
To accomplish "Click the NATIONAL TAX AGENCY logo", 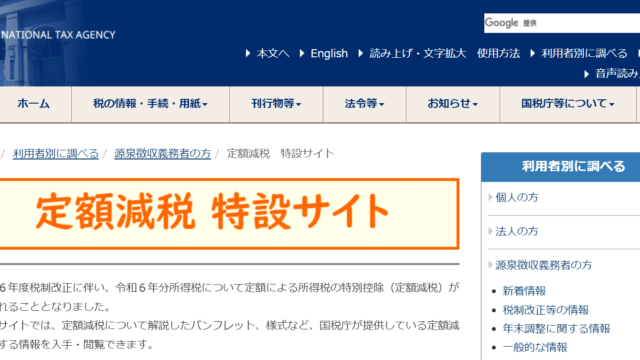I will (58, 35).
